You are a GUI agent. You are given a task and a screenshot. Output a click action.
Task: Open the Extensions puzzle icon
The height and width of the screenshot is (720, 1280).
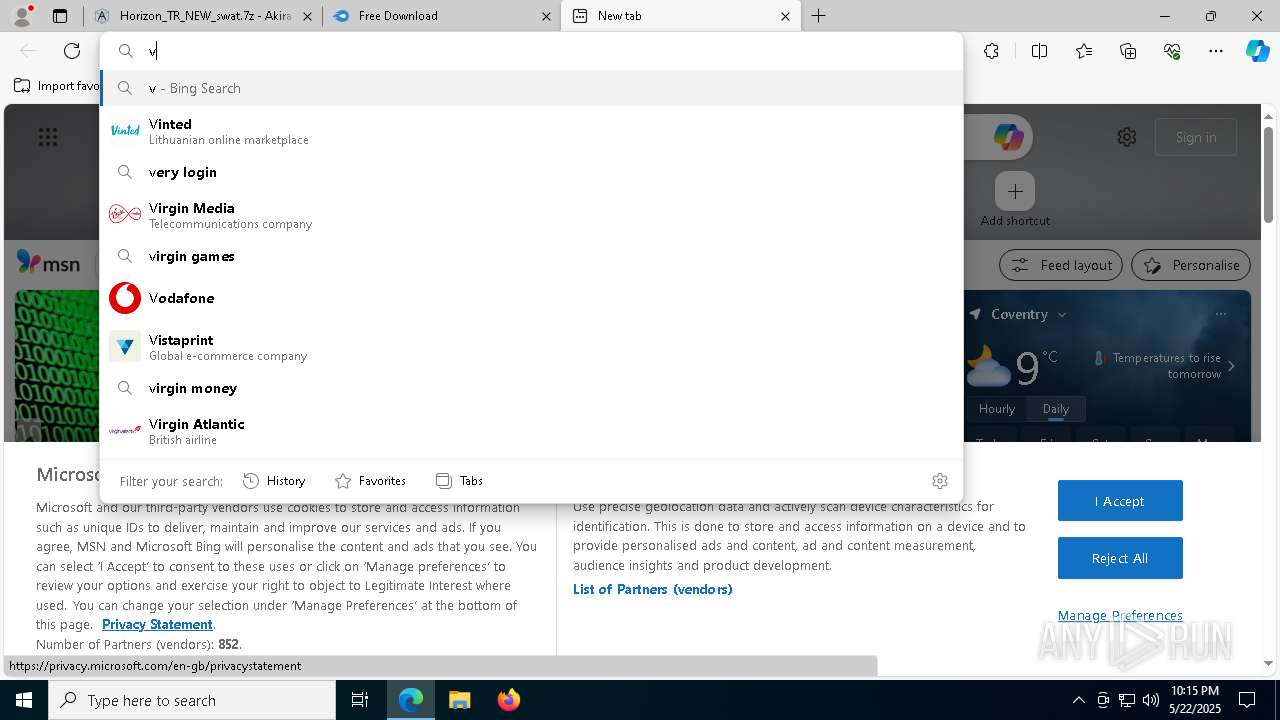(991, 51)
